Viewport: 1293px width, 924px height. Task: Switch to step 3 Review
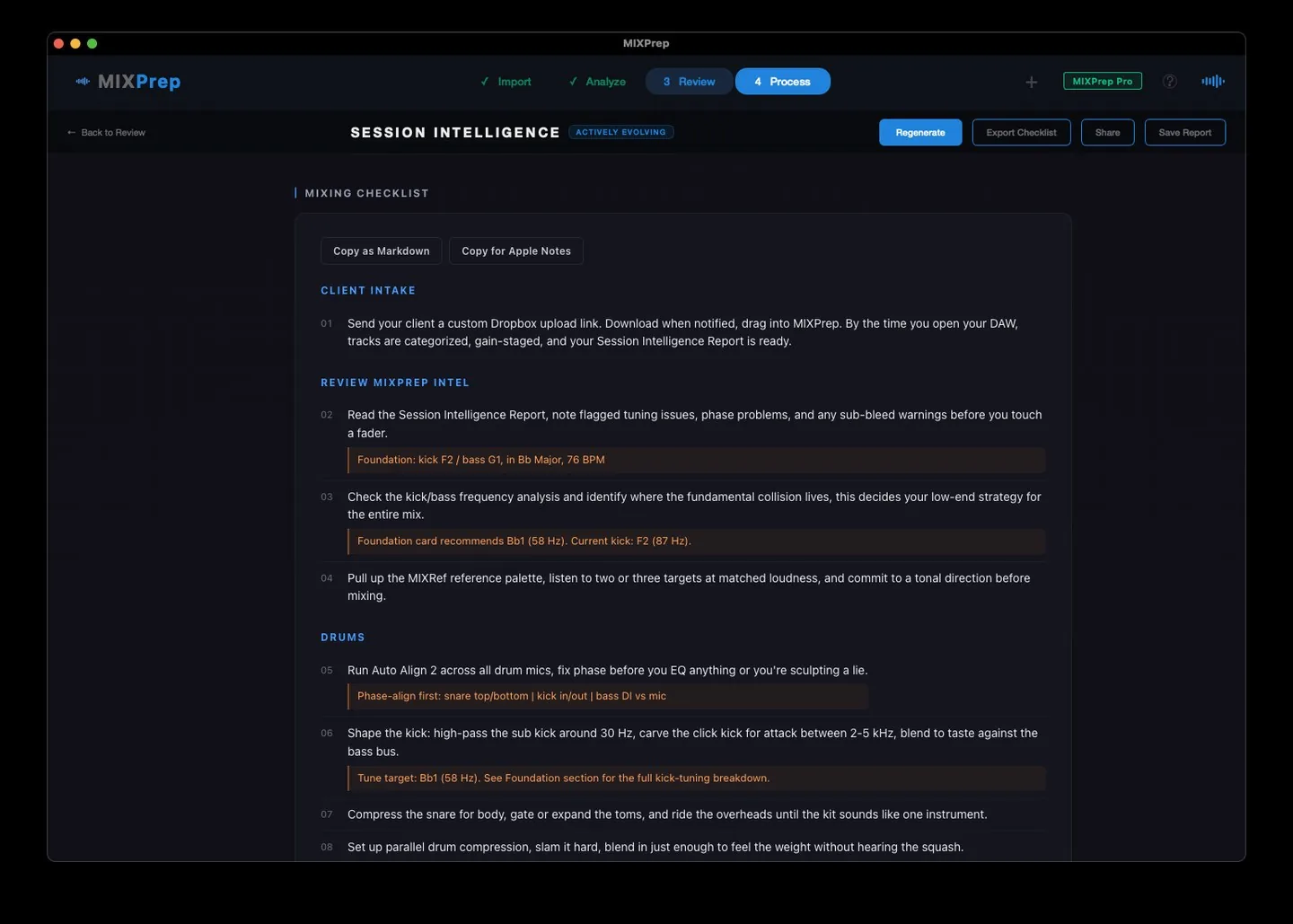point(689,82)
